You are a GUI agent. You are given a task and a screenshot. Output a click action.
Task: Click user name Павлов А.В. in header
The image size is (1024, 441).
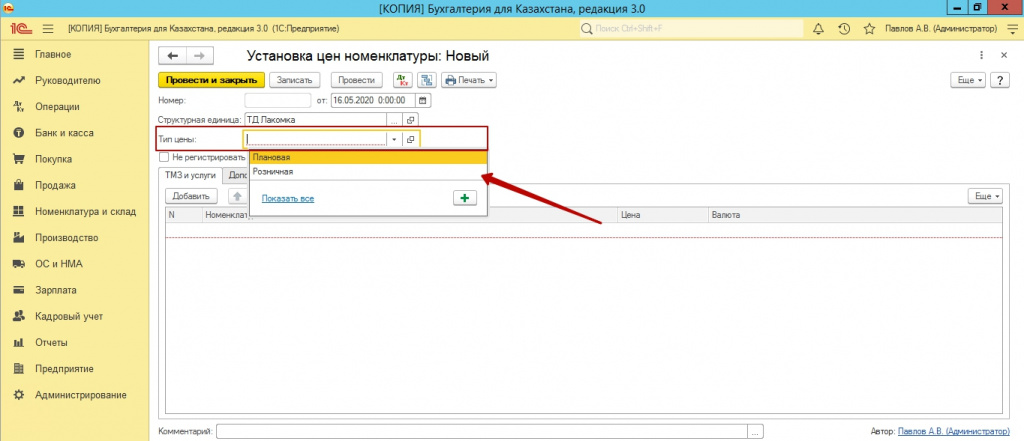coord(940,29)
